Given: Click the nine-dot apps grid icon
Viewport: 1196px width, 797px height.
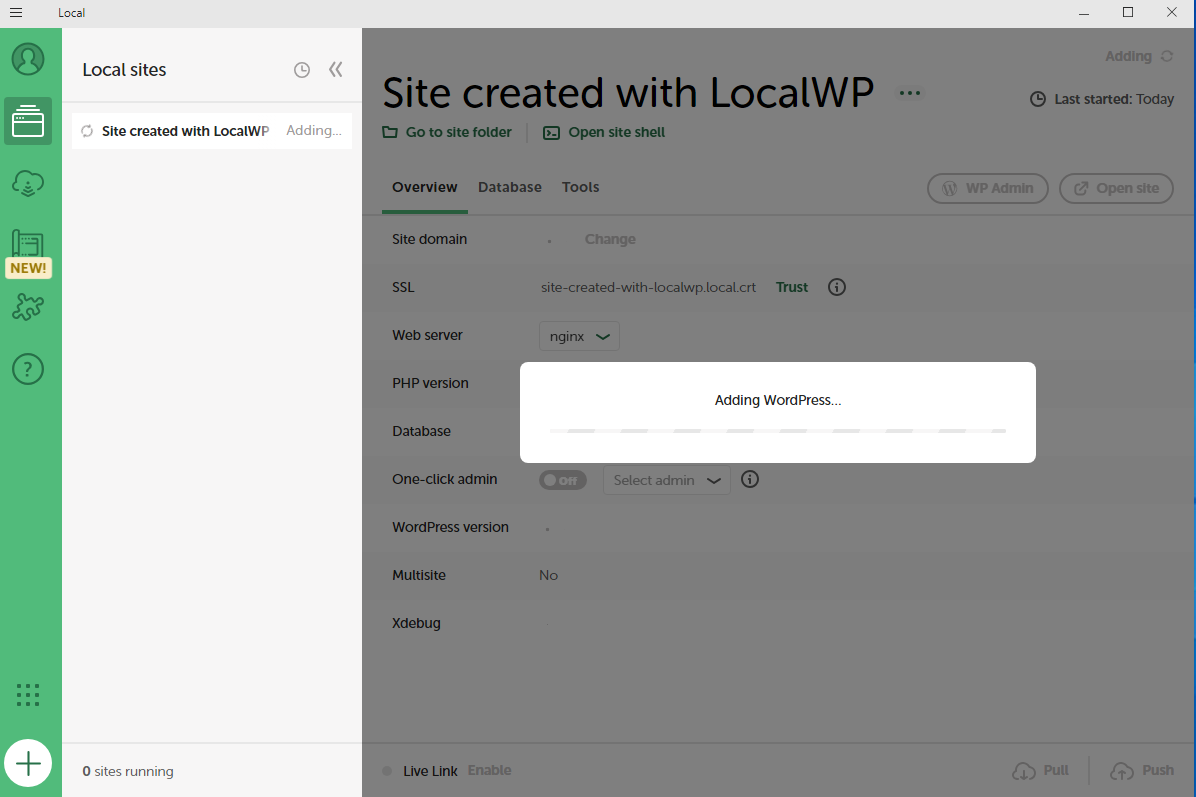Looking at the screenshot, I should (x=28, y=694).
